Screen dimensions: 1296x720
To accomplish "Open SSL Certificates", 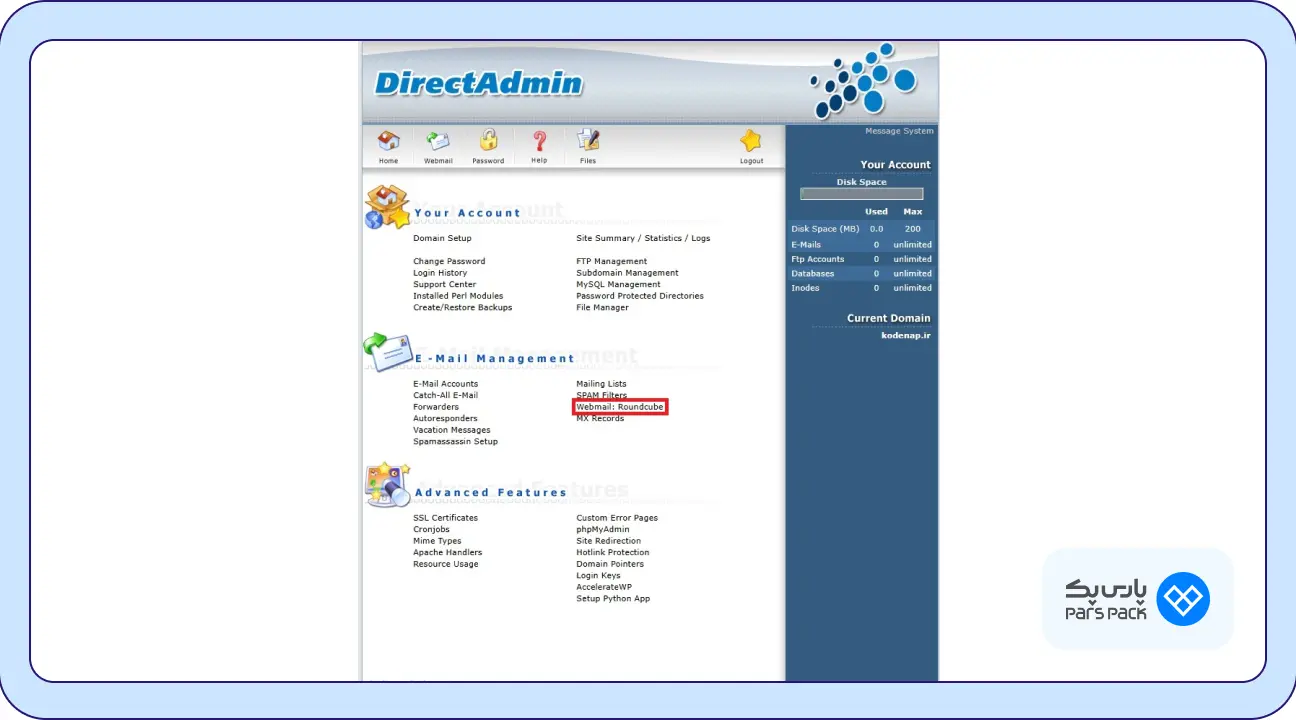I will (445, 518).
